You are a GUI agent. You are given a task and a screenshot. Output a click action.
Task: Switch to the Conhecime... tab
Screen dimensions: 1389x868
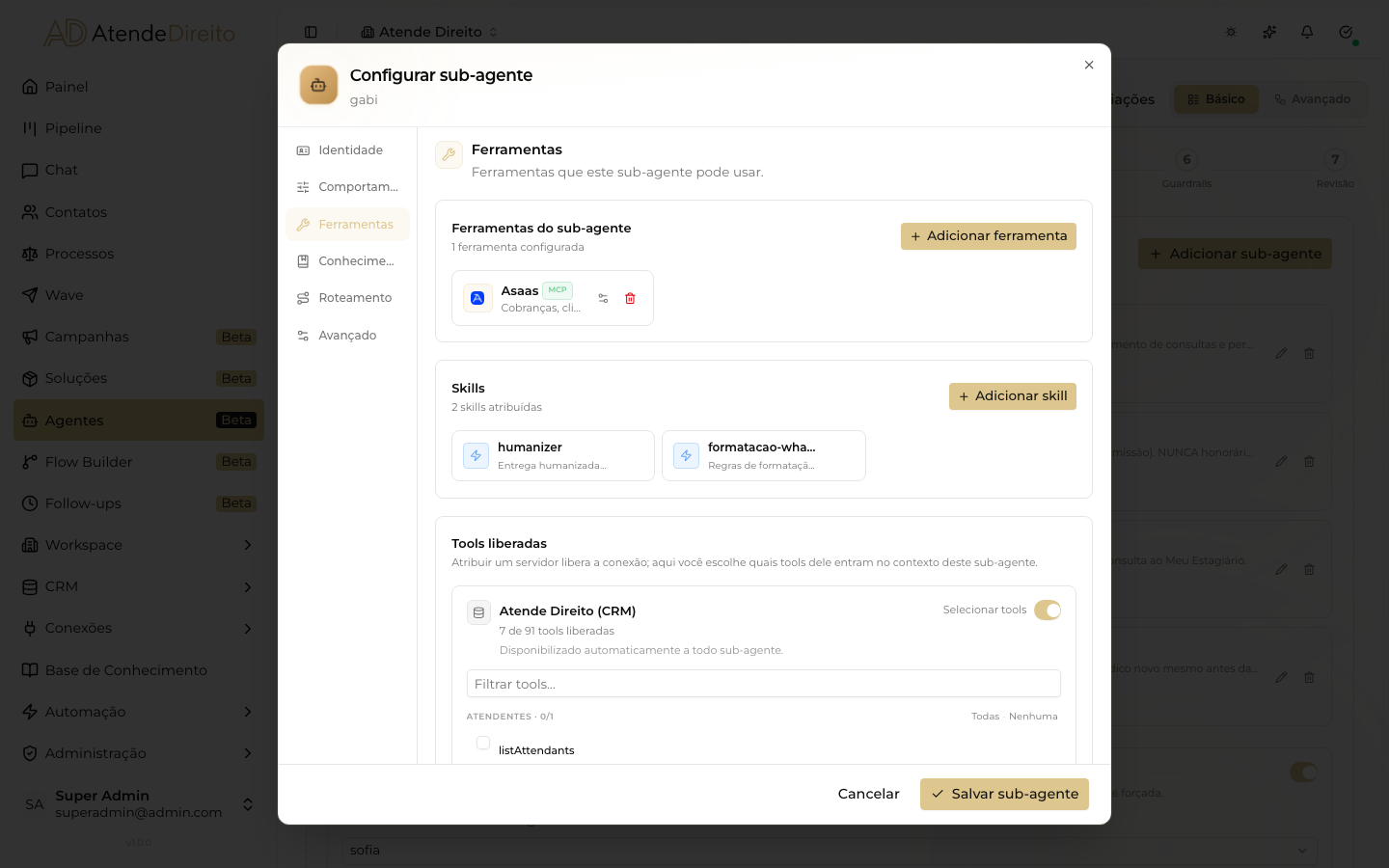[347, 261]
